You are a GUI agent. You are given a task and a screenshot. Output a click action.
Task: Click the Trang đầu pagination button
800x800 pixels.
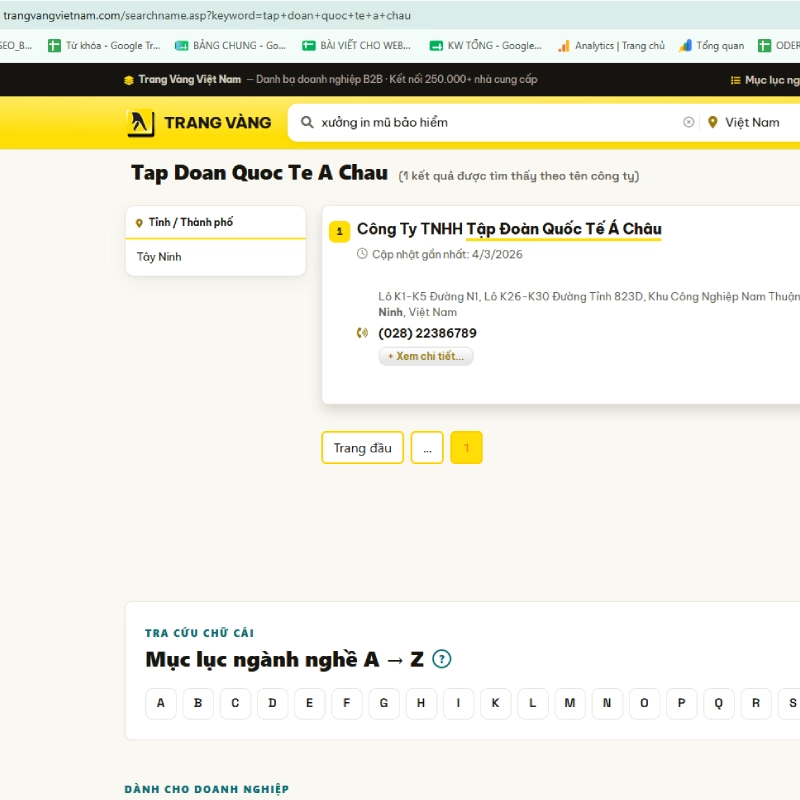[x=363, y=448]
